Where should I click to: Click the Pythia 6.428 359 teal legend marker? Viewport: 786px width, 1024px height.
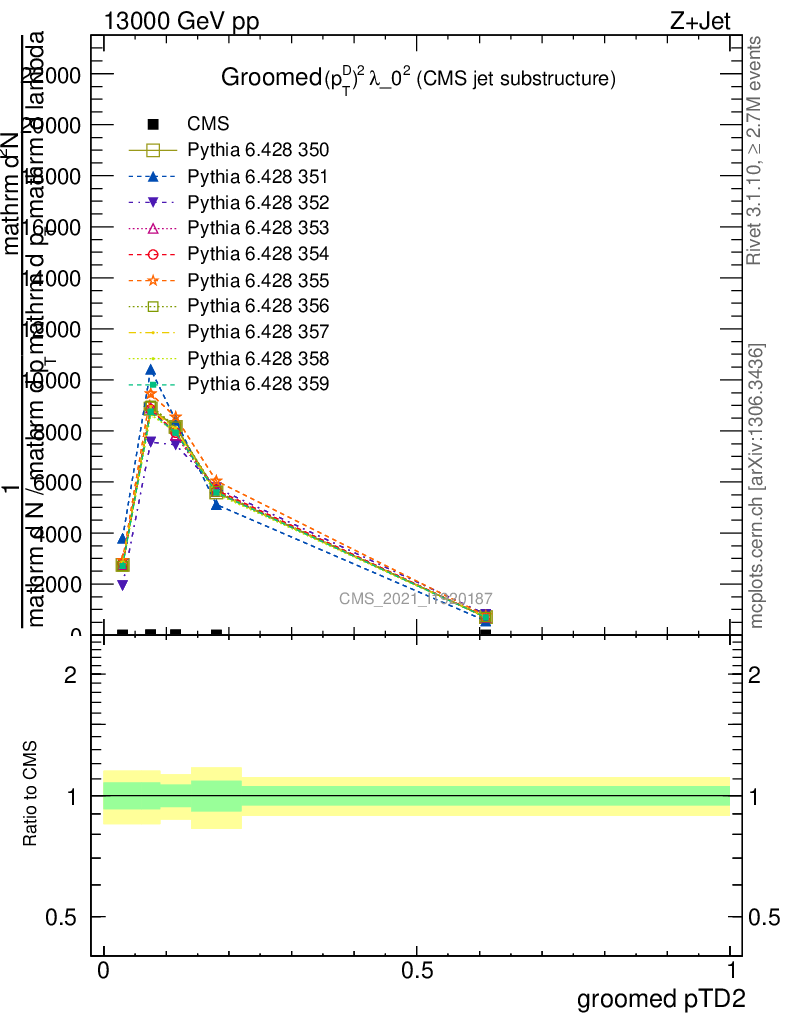coord(153,384)
